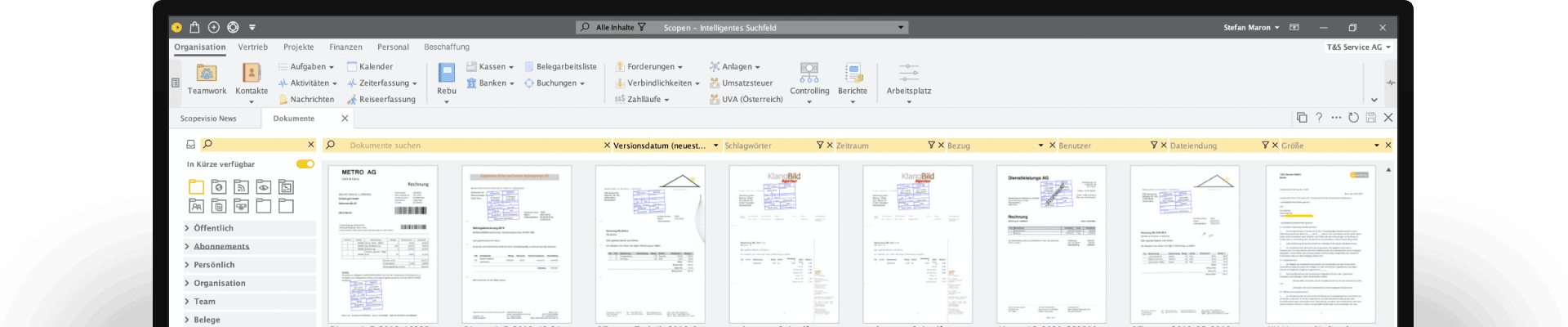Open Reiseerfassung travel entry
The width and height of the screenshot is (1568, 327).
[381, 99]
